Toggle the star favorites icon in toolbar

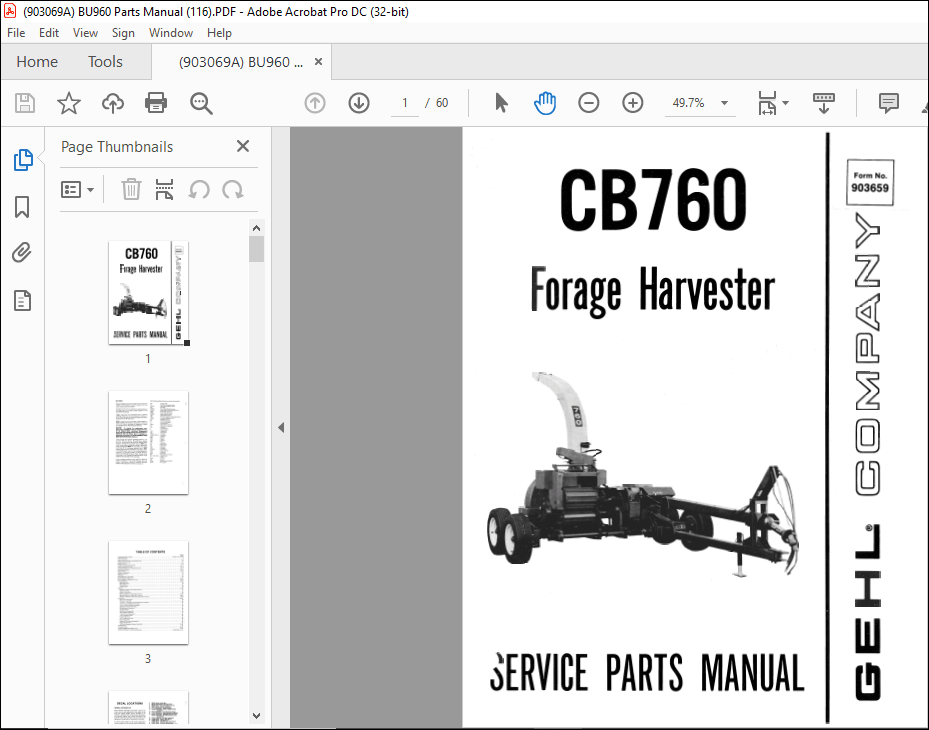(66, 103)
